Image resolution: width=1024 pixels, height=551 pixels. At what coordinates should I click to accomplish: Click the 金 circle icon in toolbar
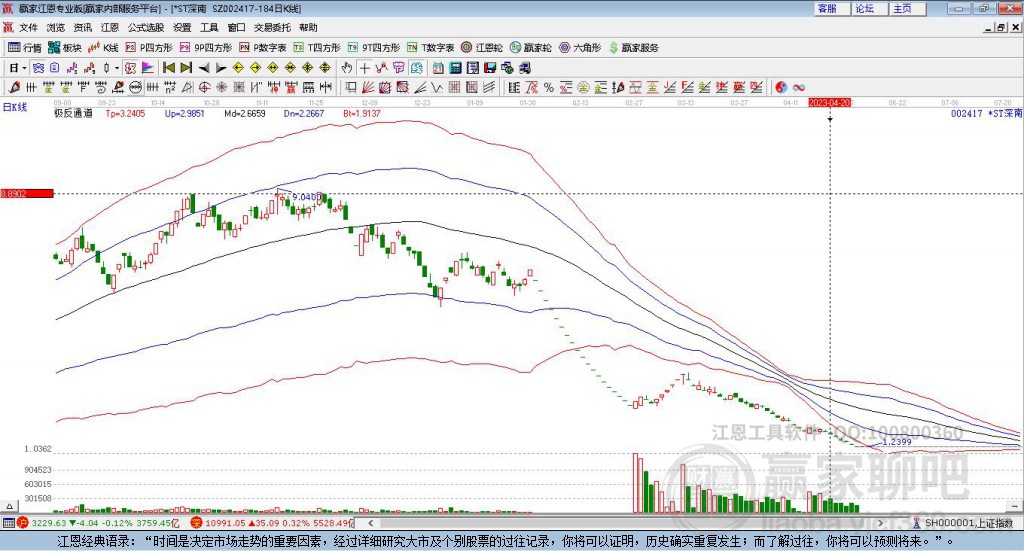pos(583,87)
